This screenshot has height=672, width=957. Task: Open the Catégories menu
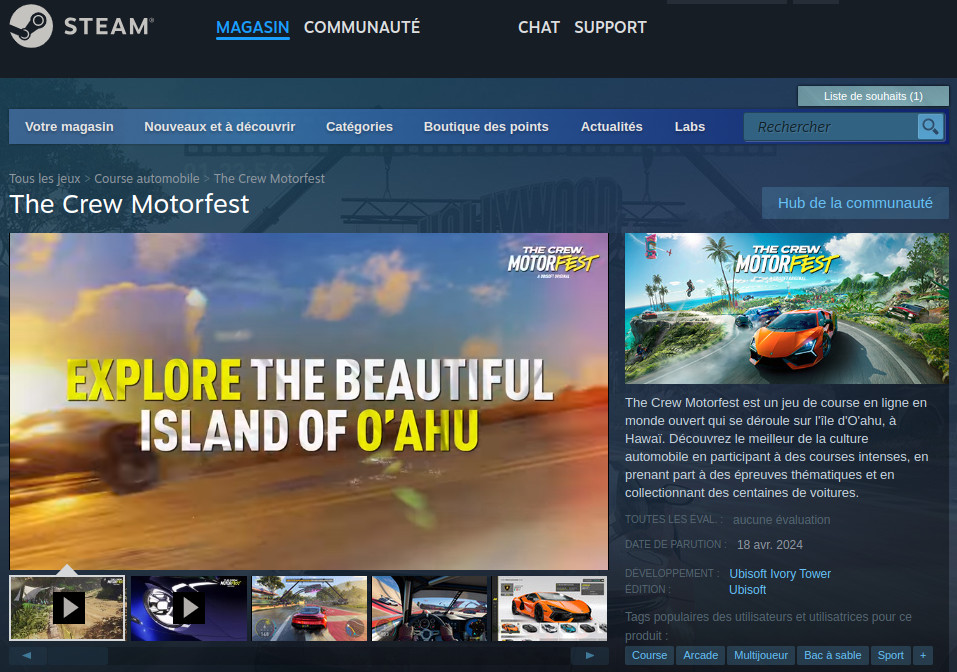(x=359, y=127)
